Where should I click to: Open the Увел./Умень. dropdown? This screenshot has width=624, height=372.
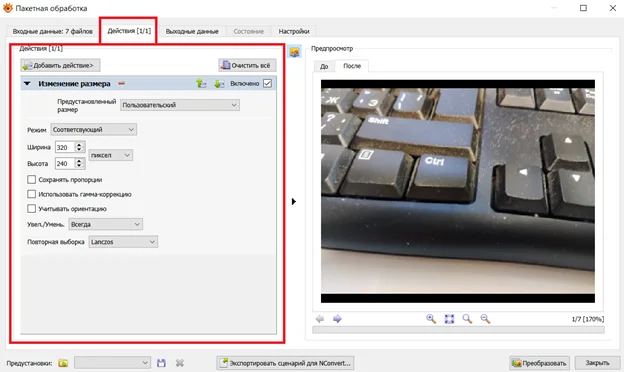click(105, 224)
